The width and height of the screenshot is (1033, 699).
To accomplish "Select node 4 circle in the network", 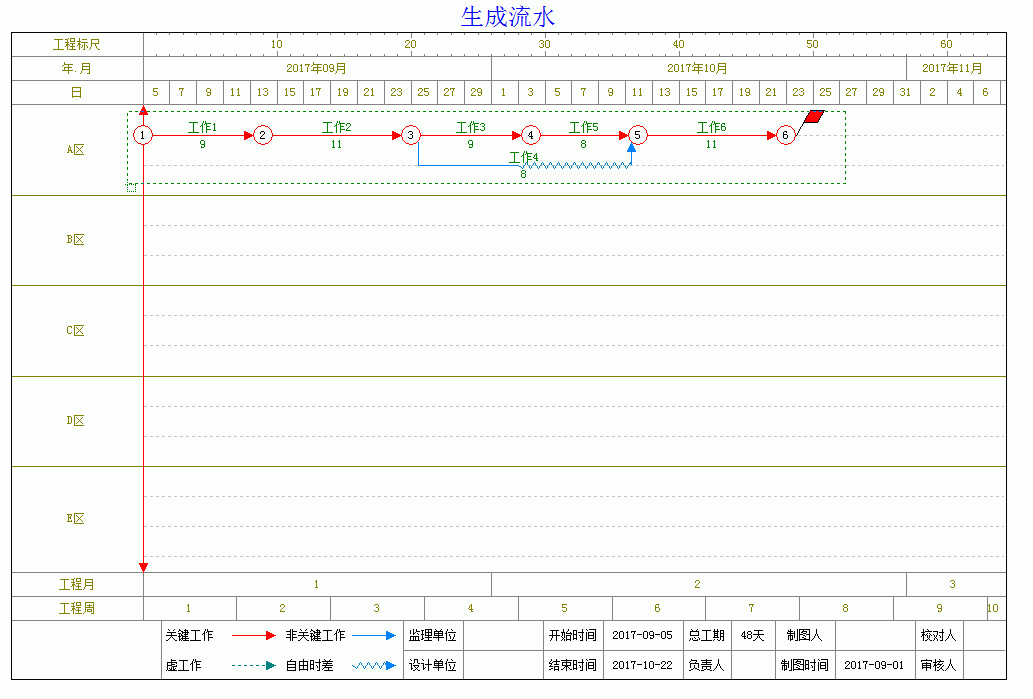I will point(531,135).
